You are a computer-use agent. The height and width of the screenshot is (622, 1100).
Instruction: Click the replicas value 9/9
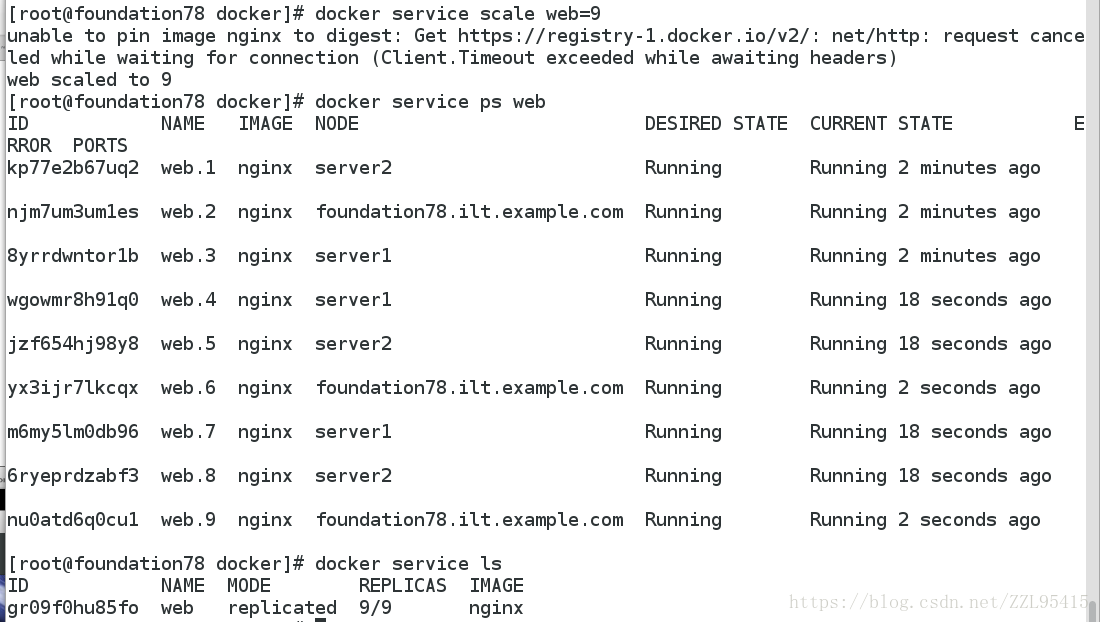(x=375, y=607)
